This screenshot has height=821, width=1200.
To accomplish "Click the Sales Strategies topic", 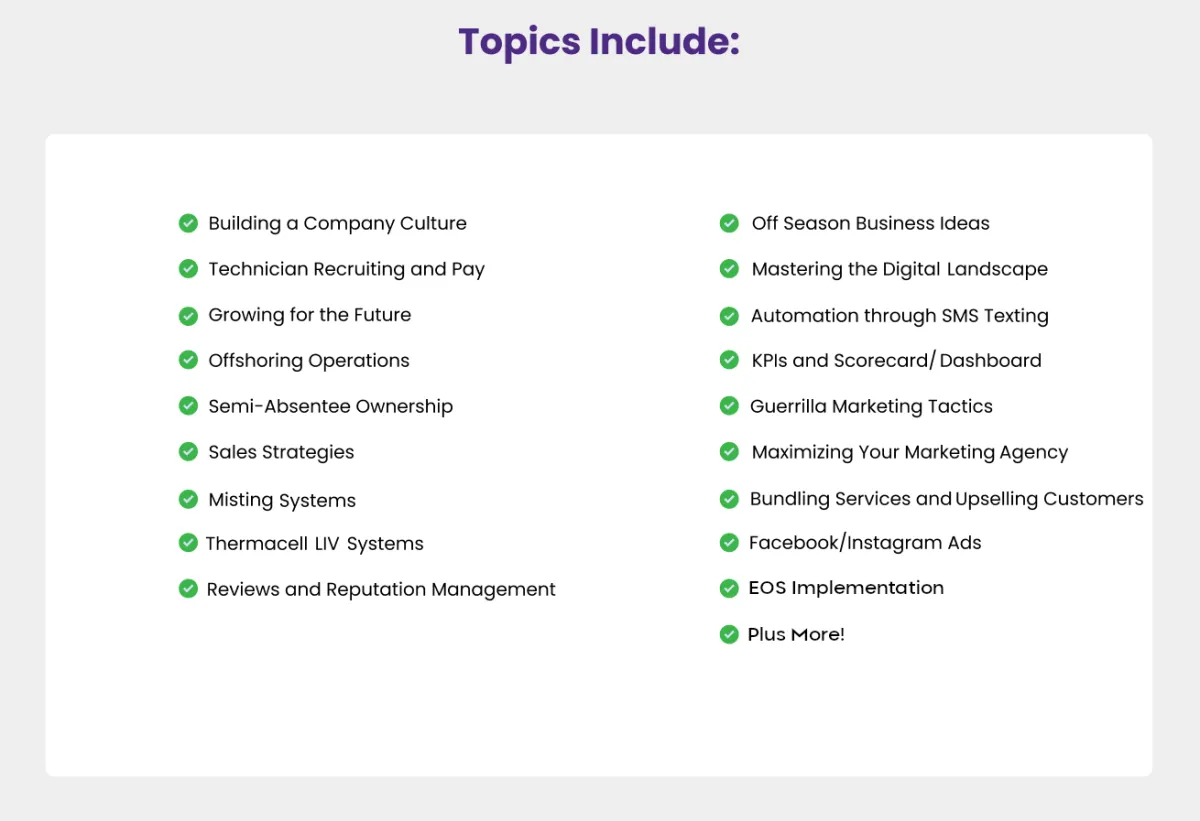I will click(281, 452).
